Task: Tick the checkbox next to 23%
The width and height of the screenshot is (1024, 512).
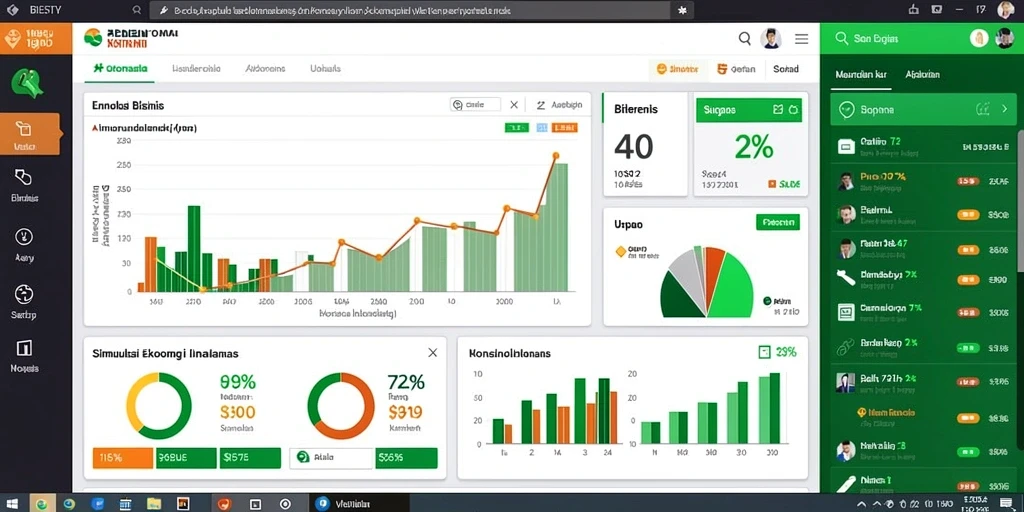Action: pyautogui.click(x=765, y=353)
